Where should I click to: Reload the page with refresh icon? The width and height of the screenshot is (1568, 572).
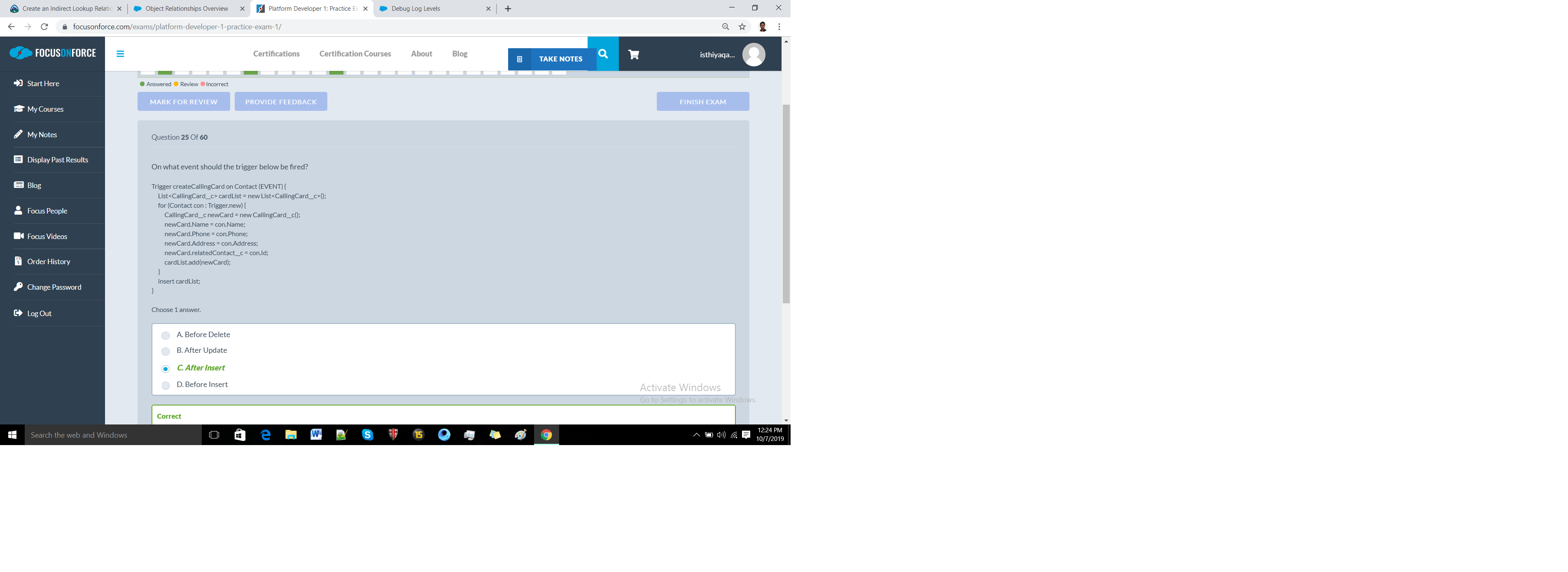[44, 27]
